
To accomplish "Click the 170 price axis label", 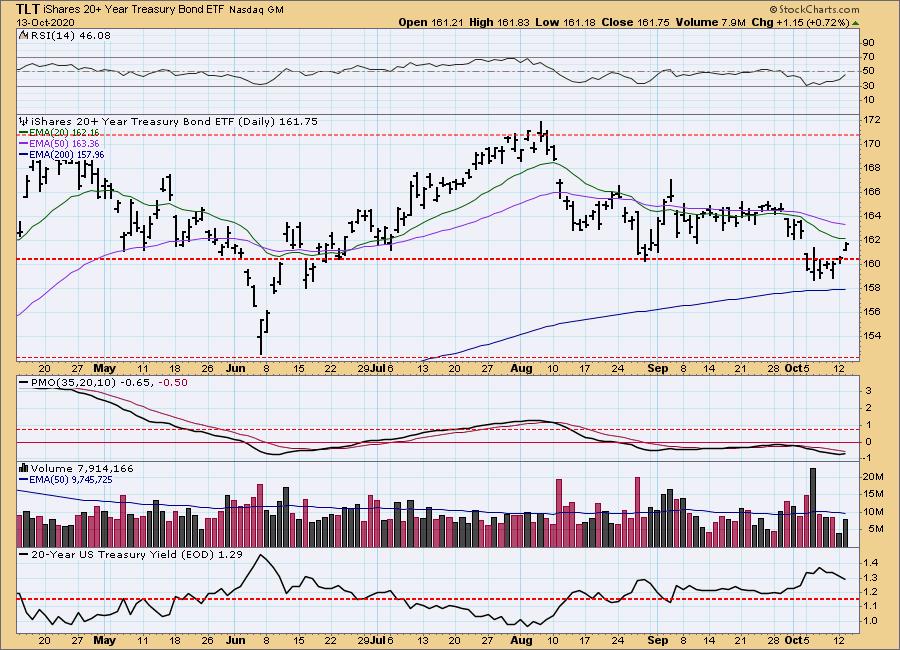I will tap(872, 144).
